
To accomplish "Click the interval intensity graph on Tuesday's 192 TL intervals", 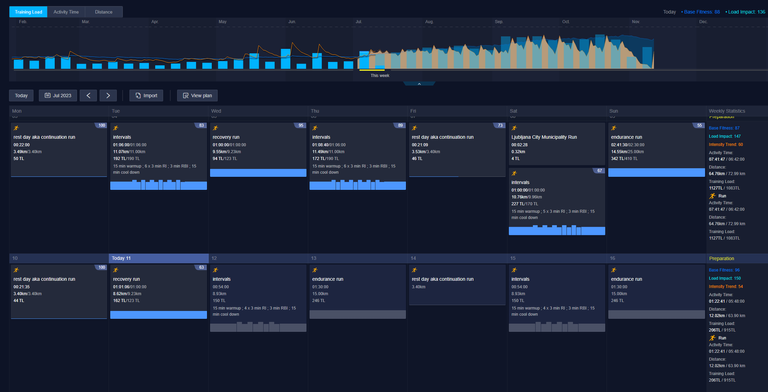I will tap(158, 185).
